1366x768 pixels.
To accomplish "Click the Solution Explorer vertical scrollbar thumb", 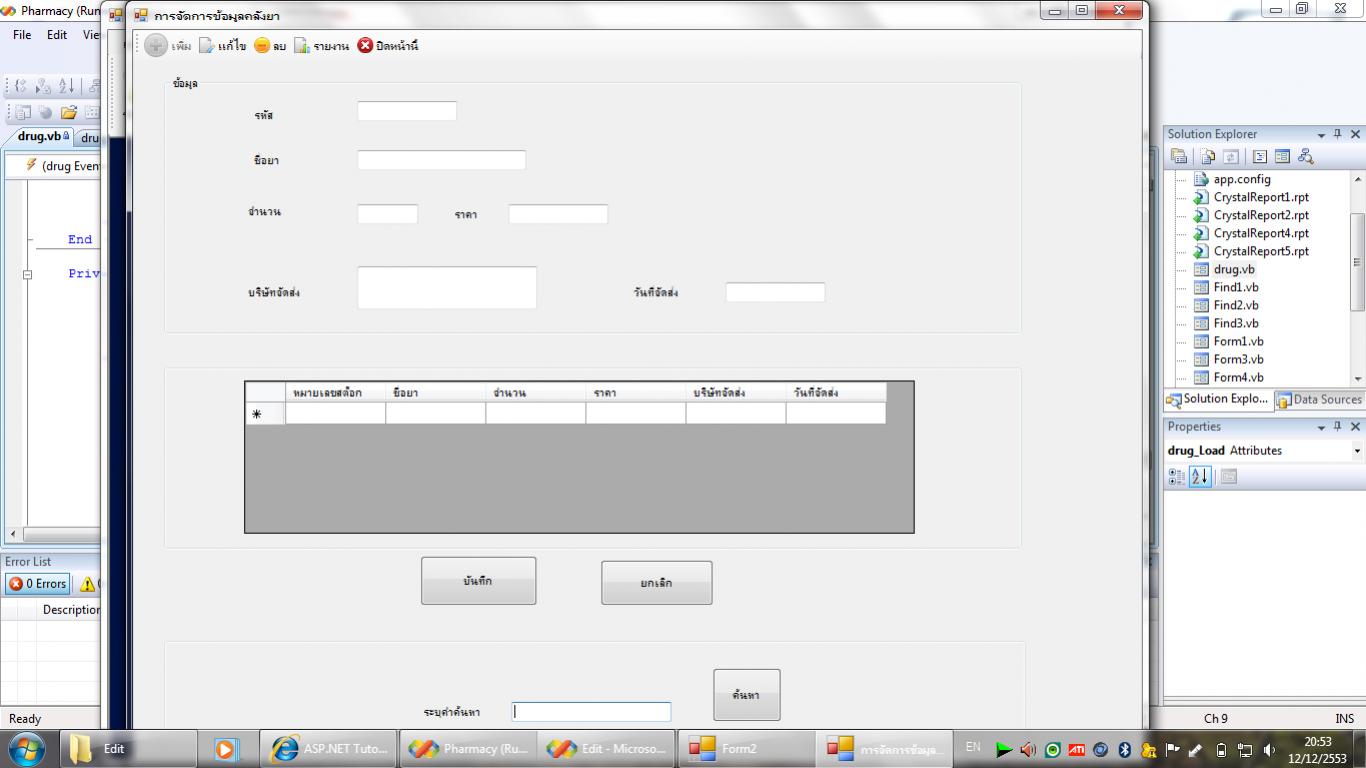I will pos(1357,261).
